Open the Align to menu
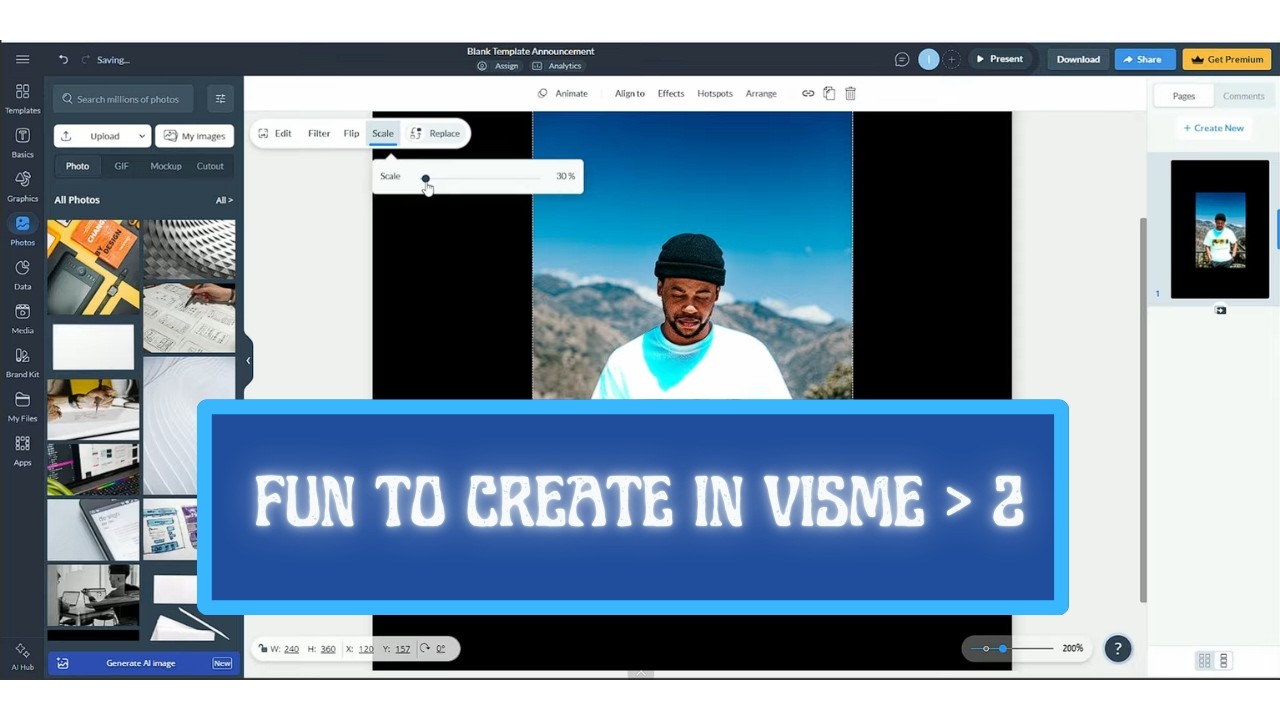The image size is (1280, 720). point(630,93)
